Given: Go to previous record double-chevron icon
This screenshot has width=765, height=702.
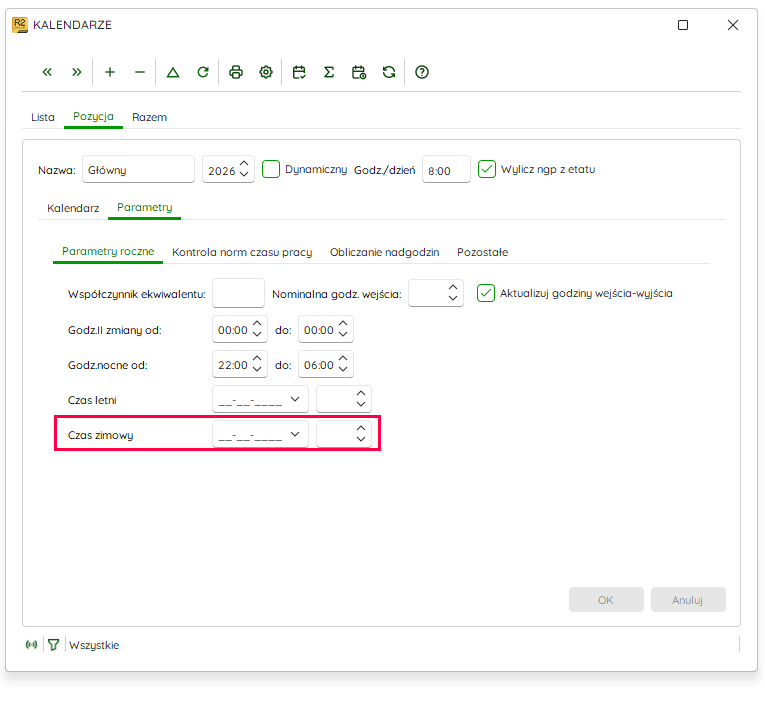Looking at the screenshot, I should click(47, 72).
